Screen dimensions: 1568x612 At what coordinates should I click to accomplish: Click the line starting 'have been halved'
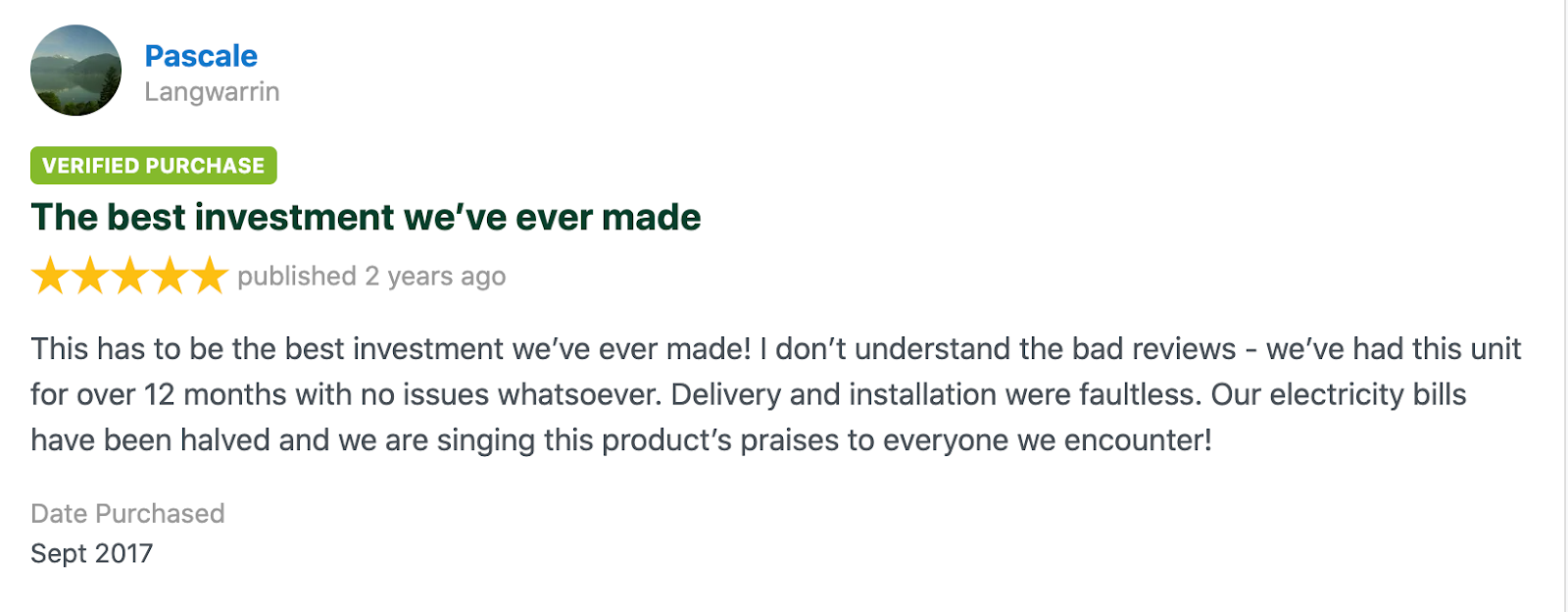(x=621, y=440)
